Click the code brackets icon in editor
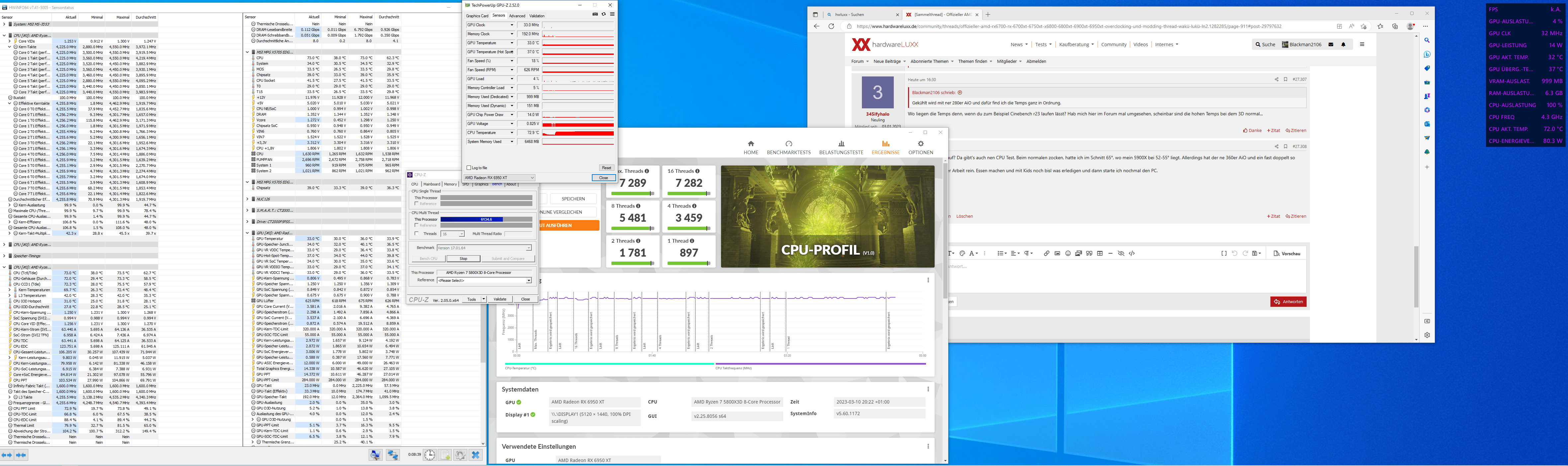 [x=1132, y=253]
